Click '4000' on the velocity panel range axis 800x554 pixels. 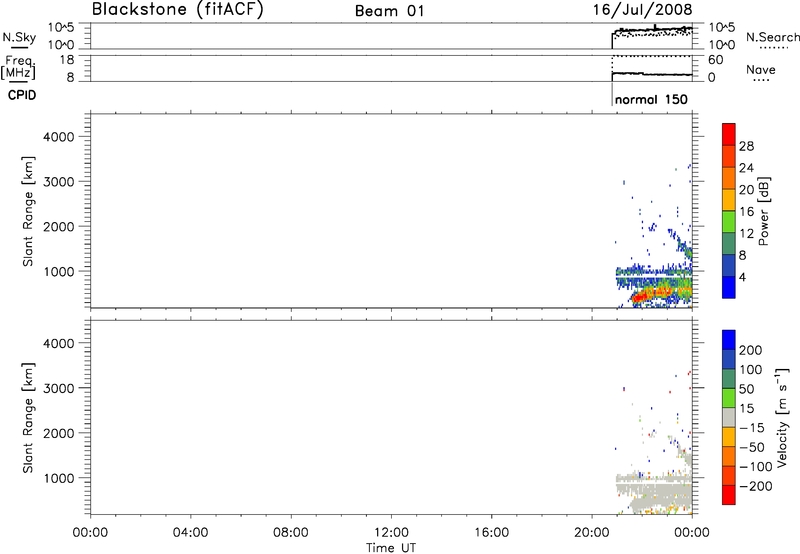(x=59, y=343)
